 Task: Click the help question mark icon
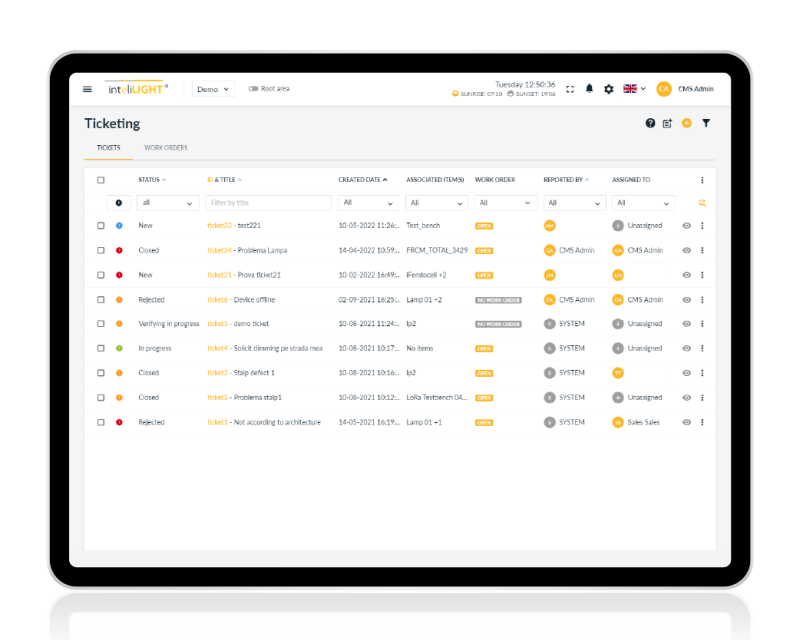(650, 123)
